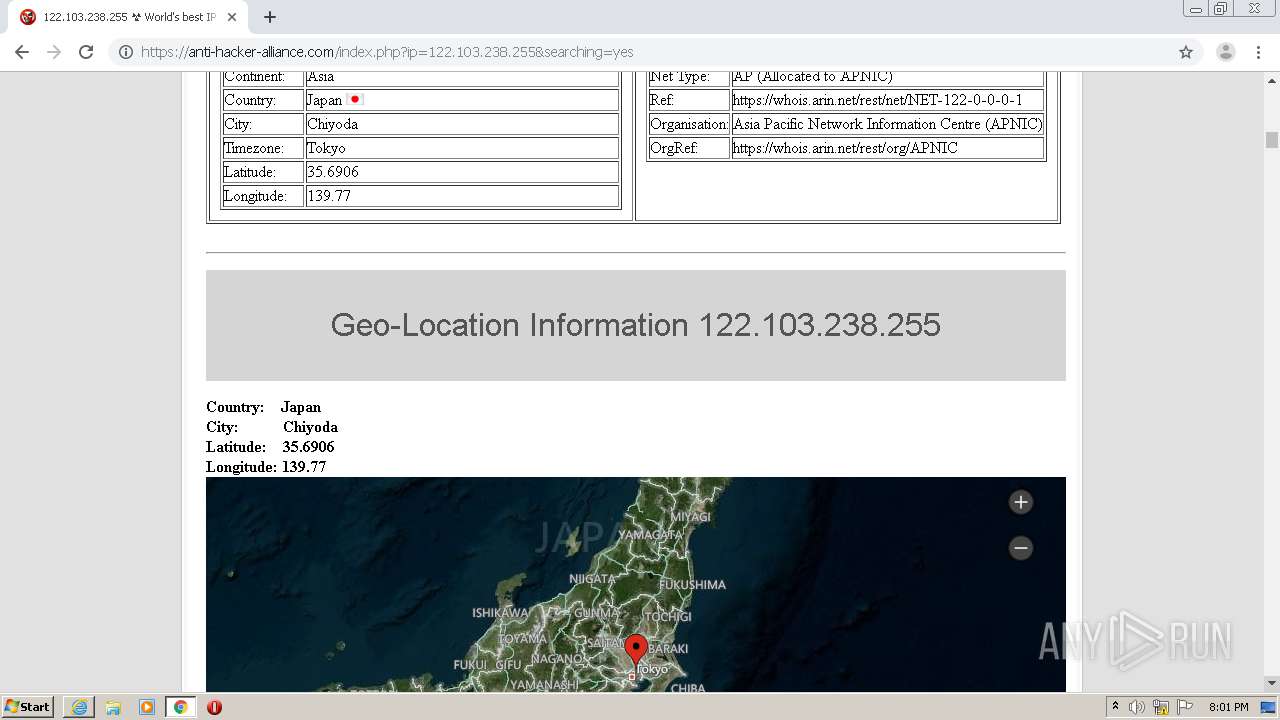This screenshot has width=1280, height=720.
Task: Open a new tab with plus button
Action: click(x=270, y=17)
